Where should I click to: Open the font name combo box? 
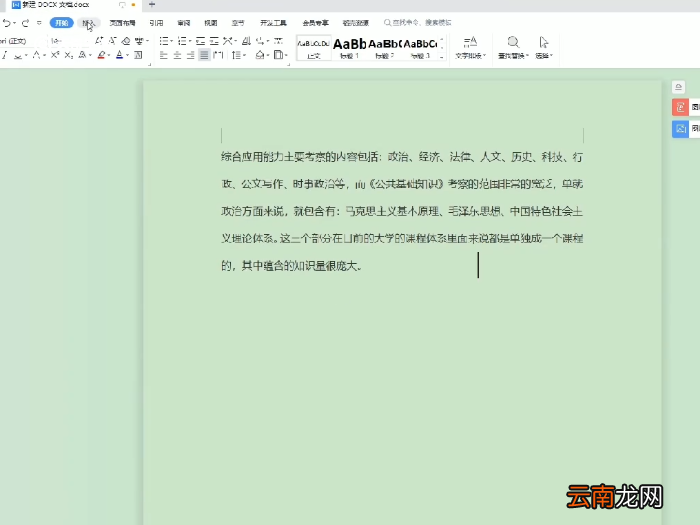(21, 41)
